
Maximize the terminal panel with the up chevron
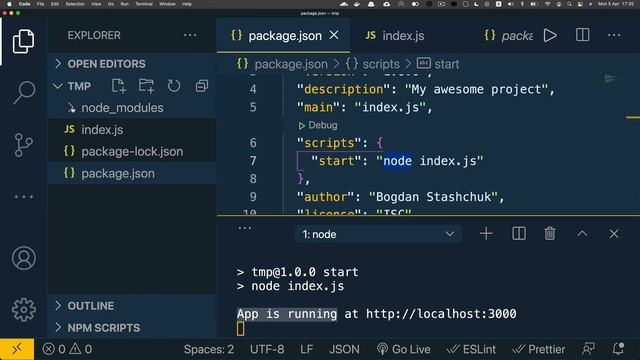click(582, 234)
